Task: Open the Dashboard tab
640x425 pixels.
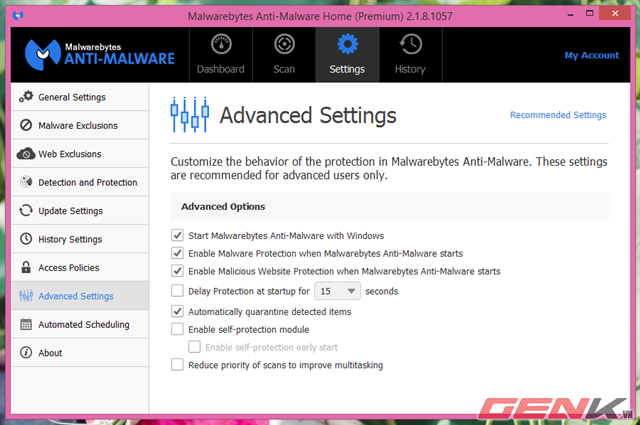Action: [x=221, y=55]
